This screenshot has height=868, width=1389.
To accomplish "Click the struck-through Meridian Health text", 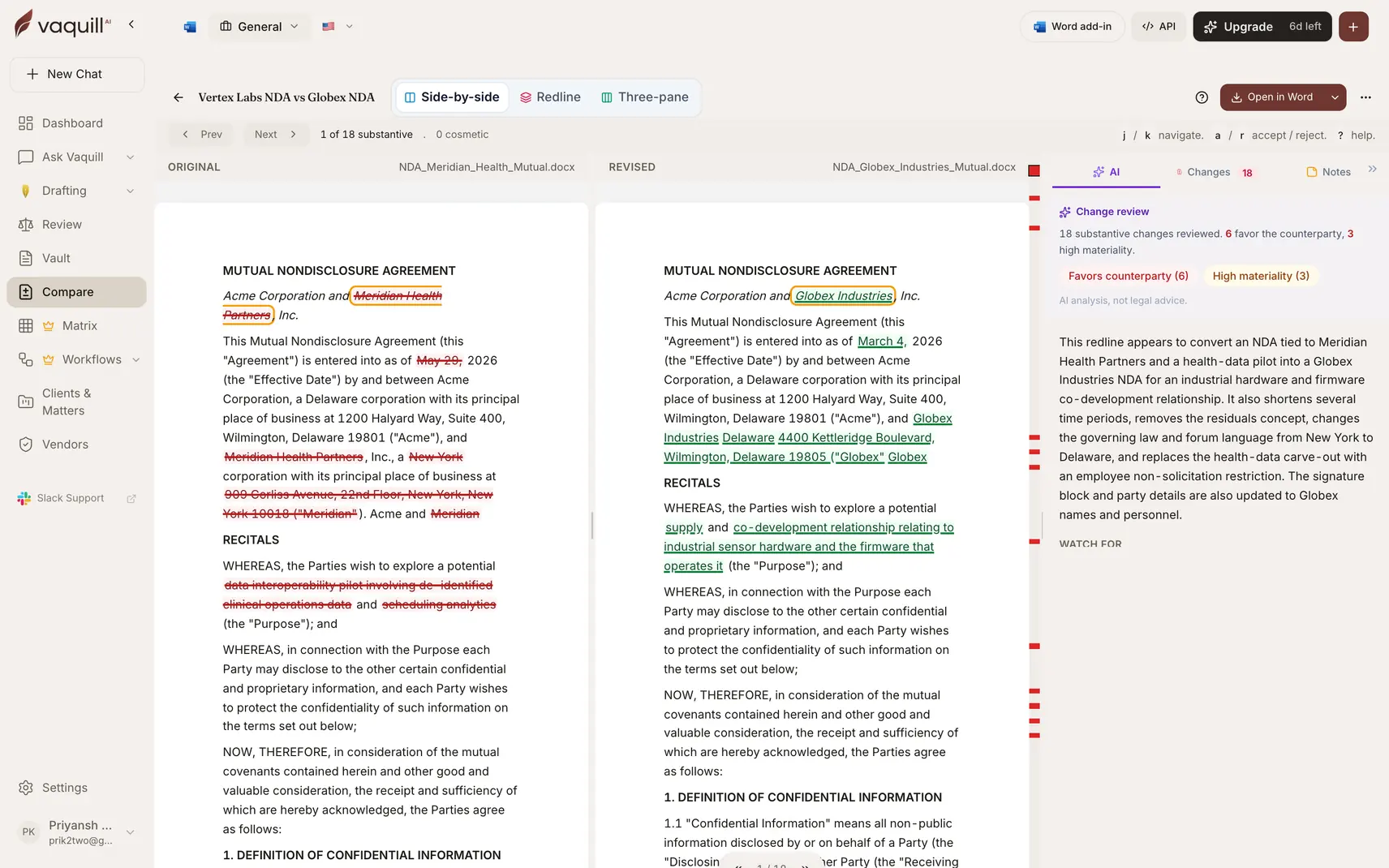I will (x=398, y=296).
